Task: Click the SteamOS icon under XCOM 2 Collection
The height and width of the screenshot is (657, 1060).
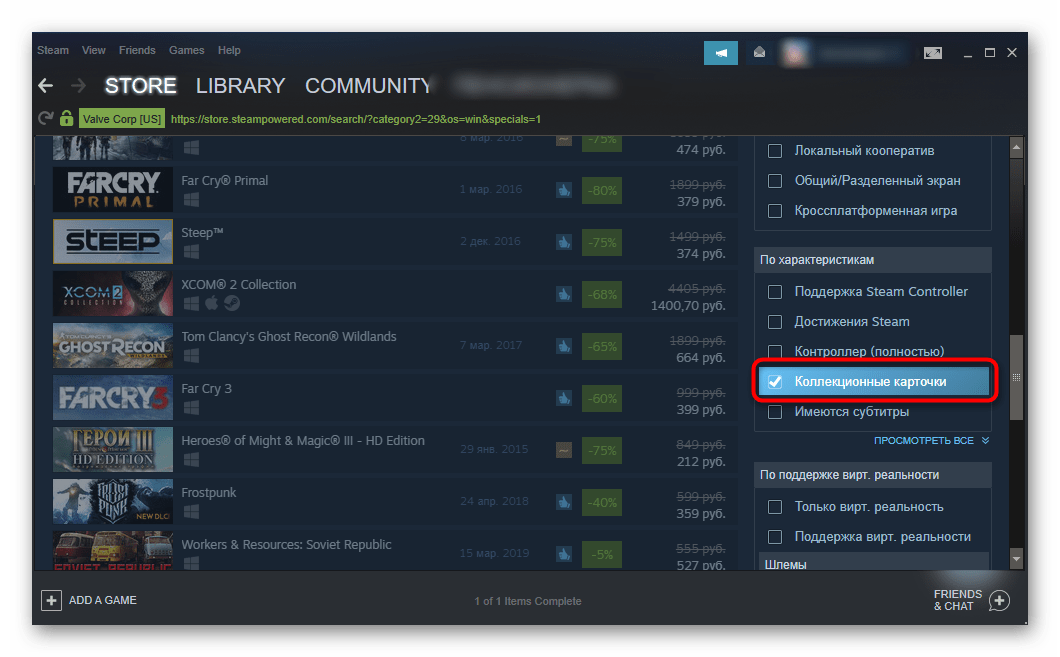Action: [232, 303]
